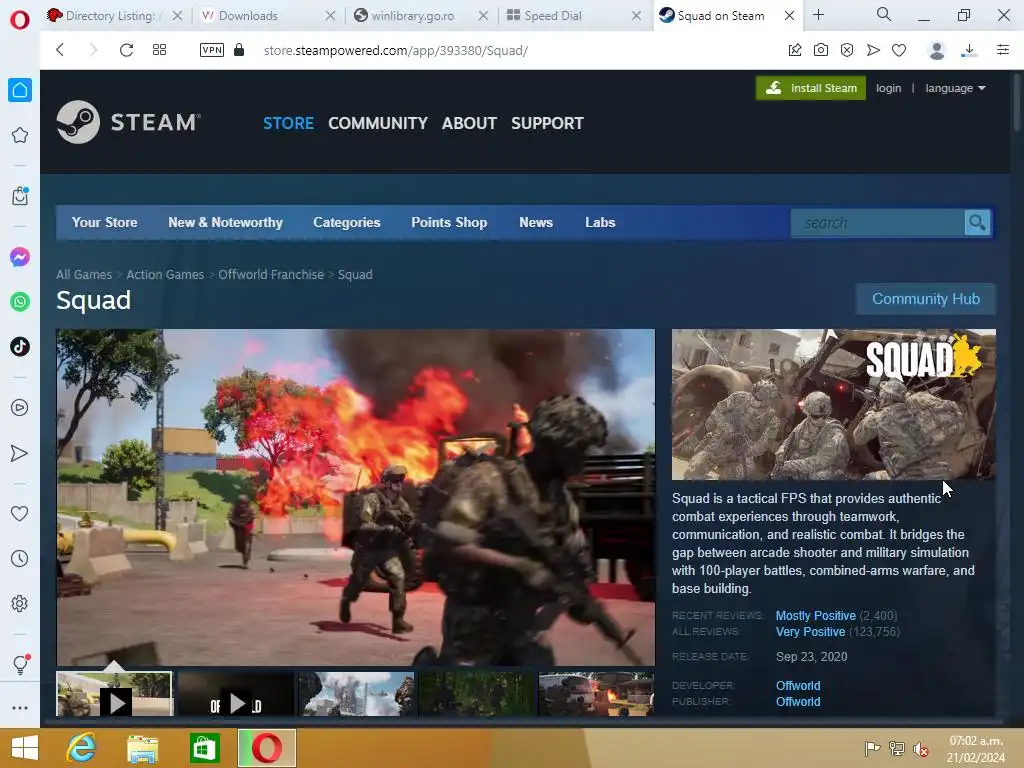View site security lock info
The height and width of the screenshot is (768, 1024).
239,50
